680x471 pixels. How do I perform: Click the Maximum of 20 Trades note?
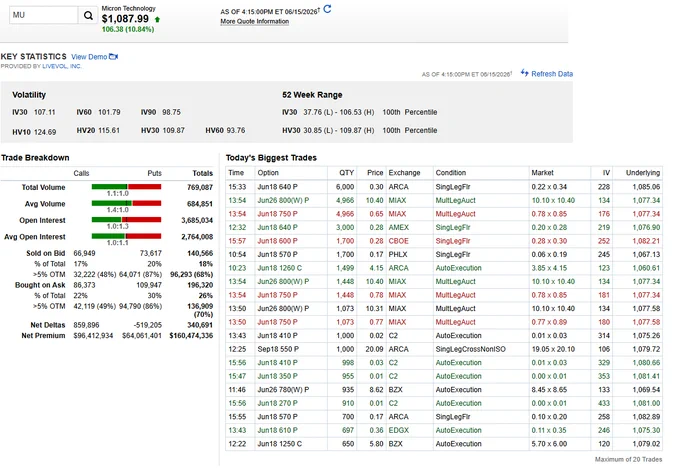coord(628,459)
